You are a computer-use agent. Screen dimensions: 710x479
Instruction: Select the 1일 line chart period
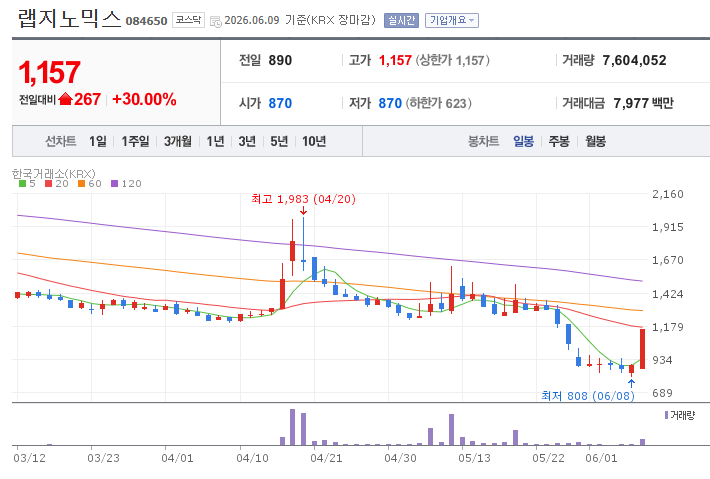pos(98,141)
